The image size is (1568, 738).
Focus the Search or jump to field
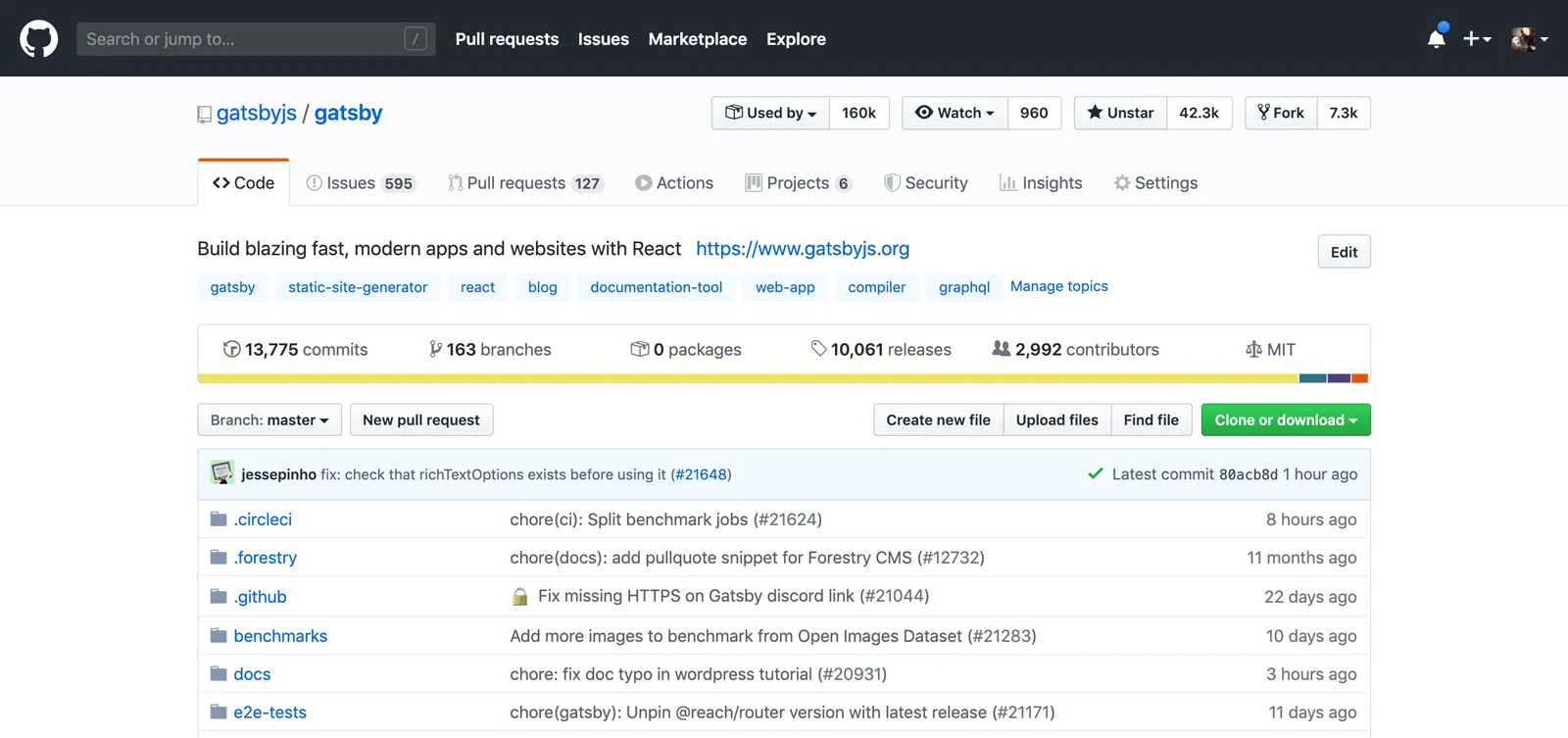point(256,39)
